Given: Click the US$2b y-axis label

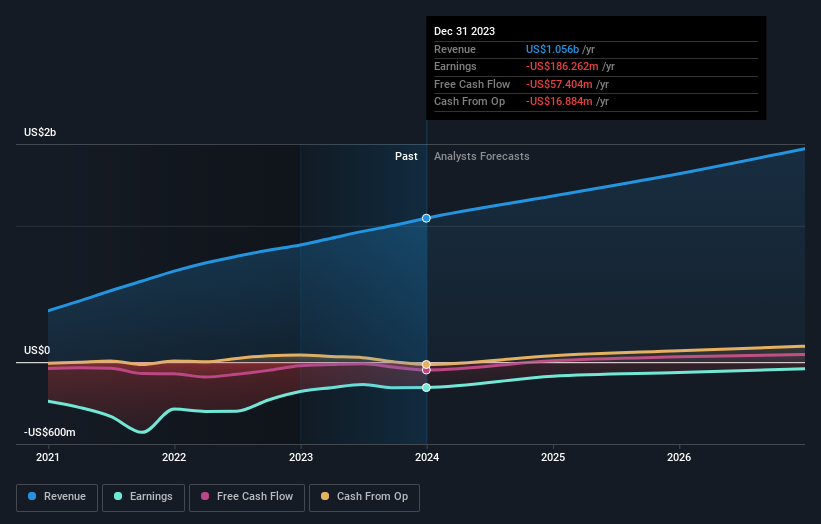Looking at the screenshot, I should tap(40, 132).
